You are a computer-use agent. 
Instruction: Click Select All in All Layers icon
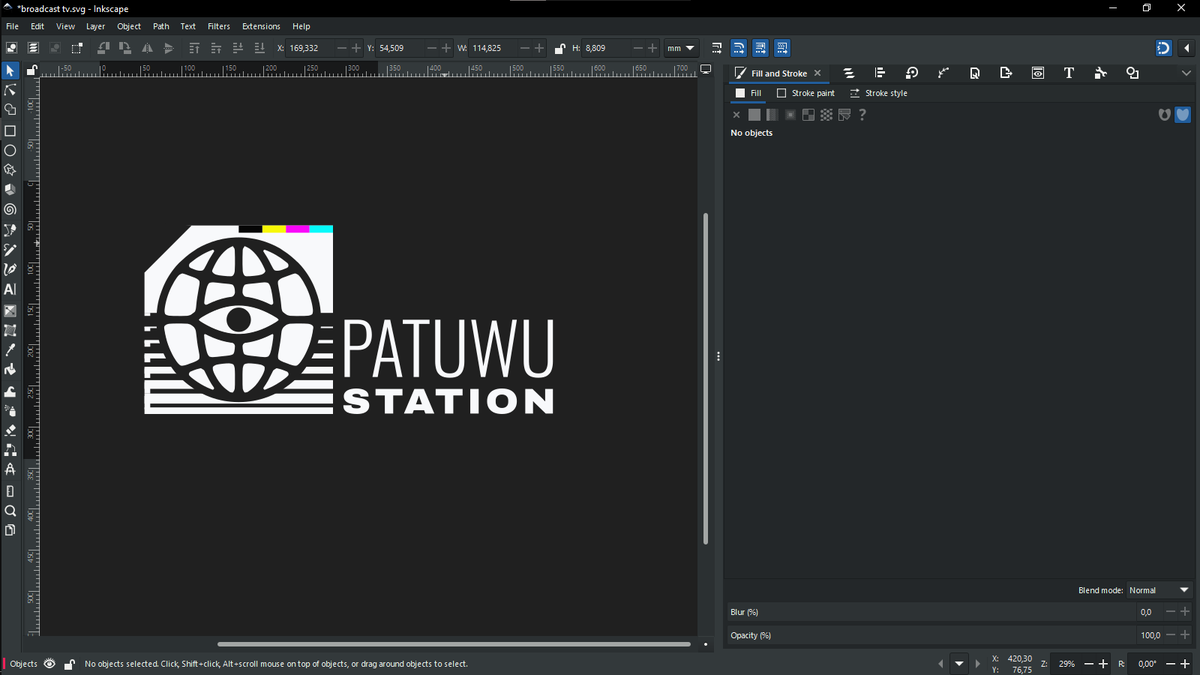click(x=33, y=48)
